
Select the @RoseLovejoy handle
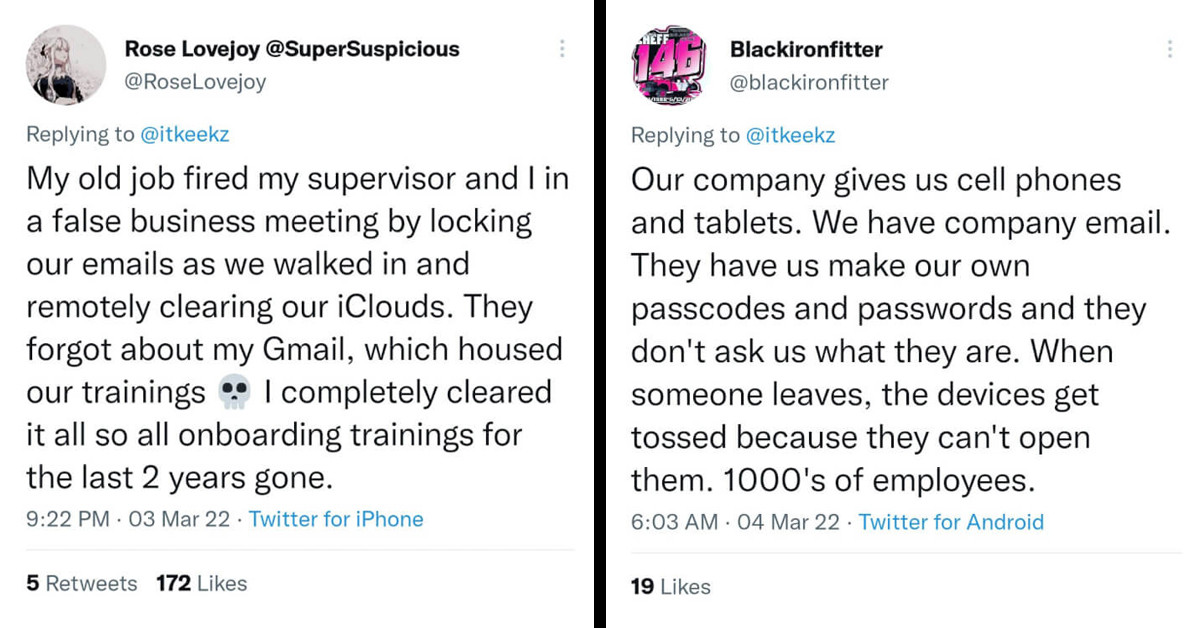coord(193,82)
